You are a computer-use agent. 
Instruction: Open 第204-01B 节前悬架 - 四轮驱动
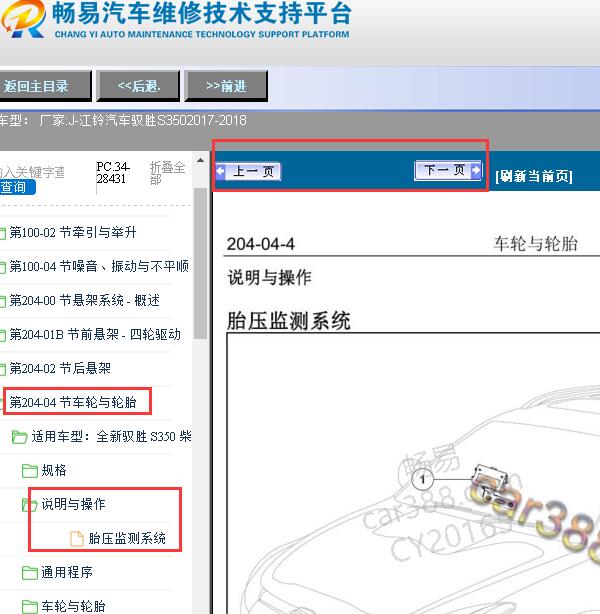coord(95,334)
